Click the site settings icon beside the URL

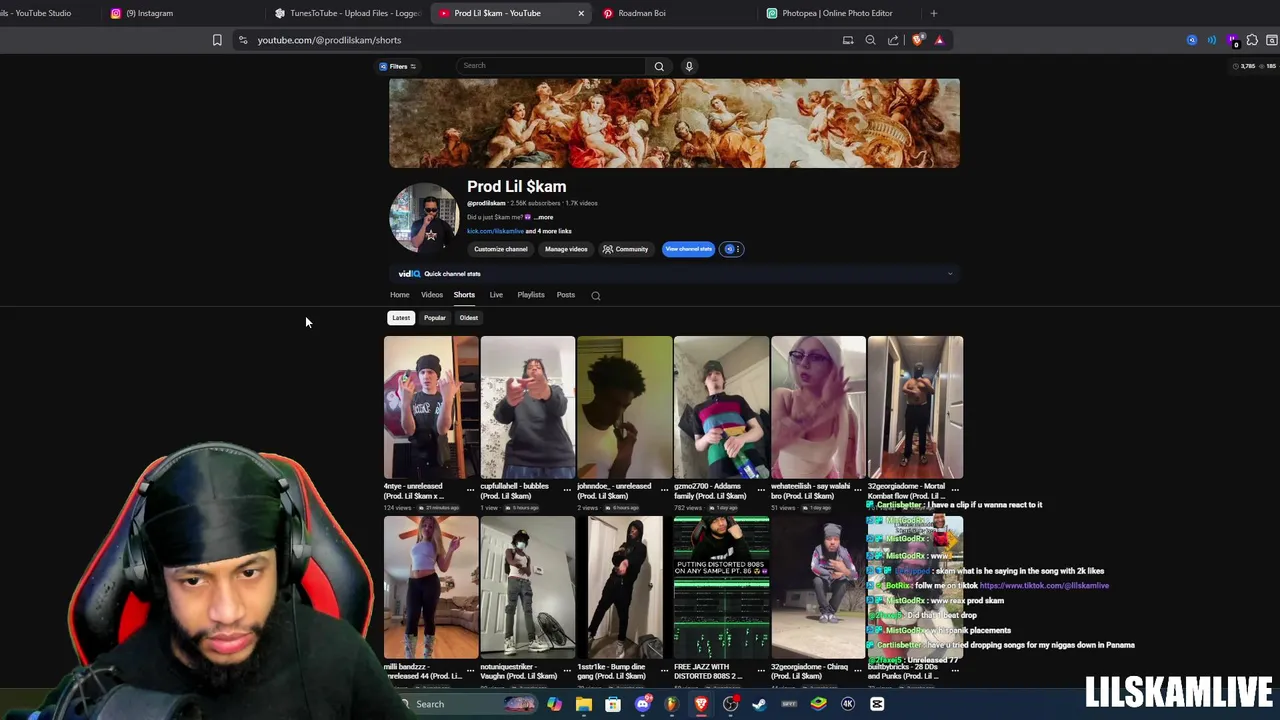[243, 40]
